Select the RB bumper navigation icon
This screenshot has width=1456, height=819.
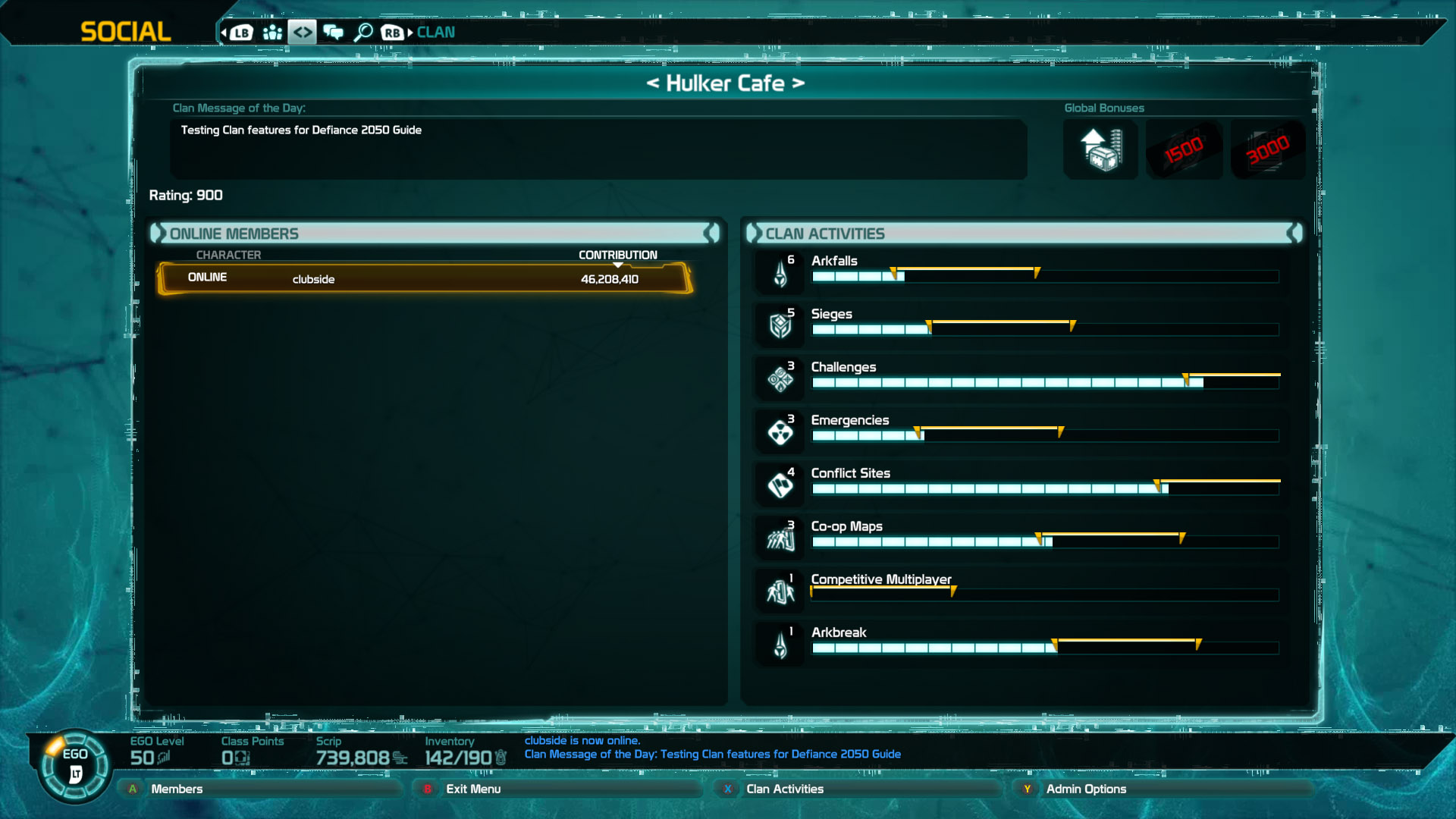[392, 33]
